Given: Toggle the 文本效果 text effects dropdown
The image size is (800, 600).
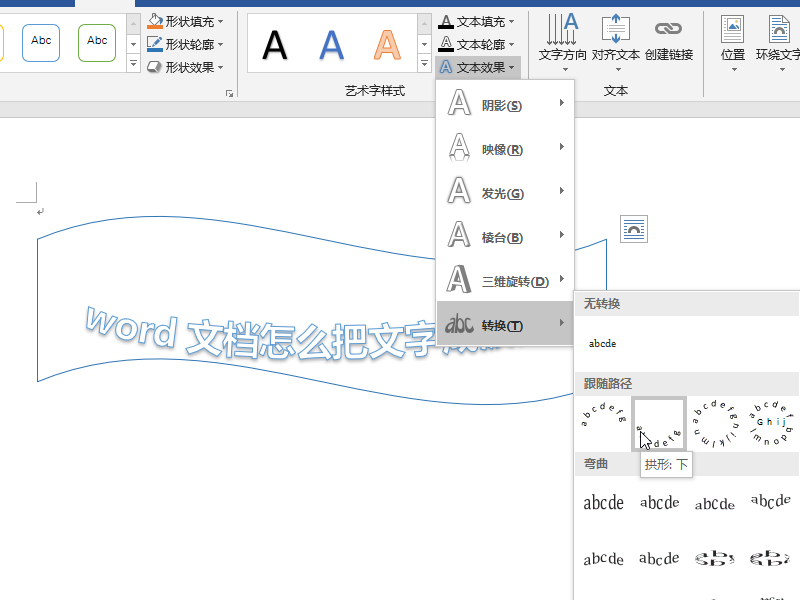Looking at the screenshot, I should (x=477, y=67).
